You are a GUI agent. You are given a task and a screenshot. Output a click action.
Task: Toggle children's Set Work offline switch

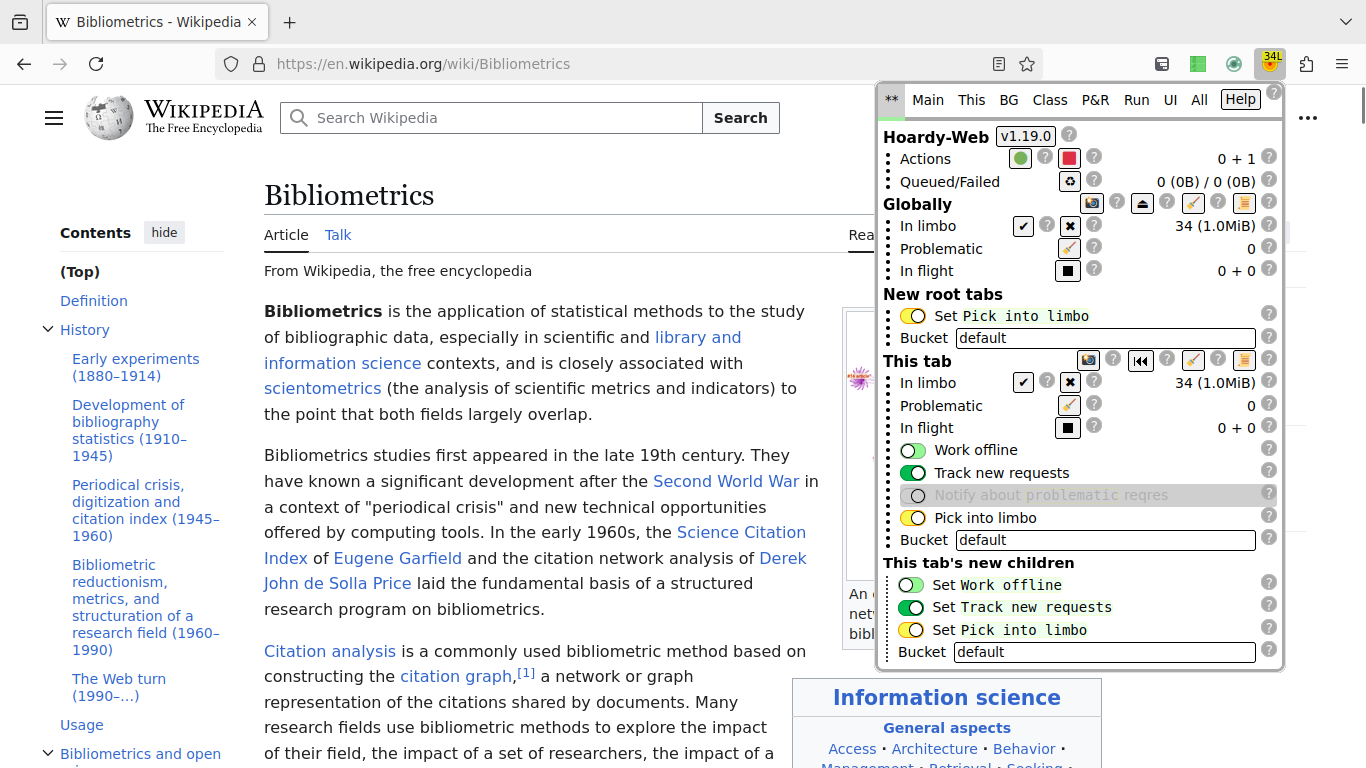[x=911, y=585]
